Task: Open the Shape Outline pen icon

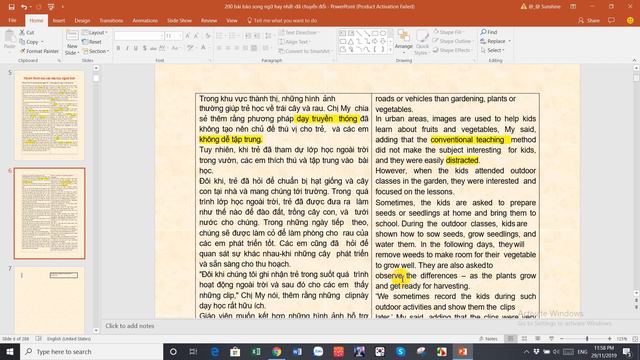Action: coord(436,41)
